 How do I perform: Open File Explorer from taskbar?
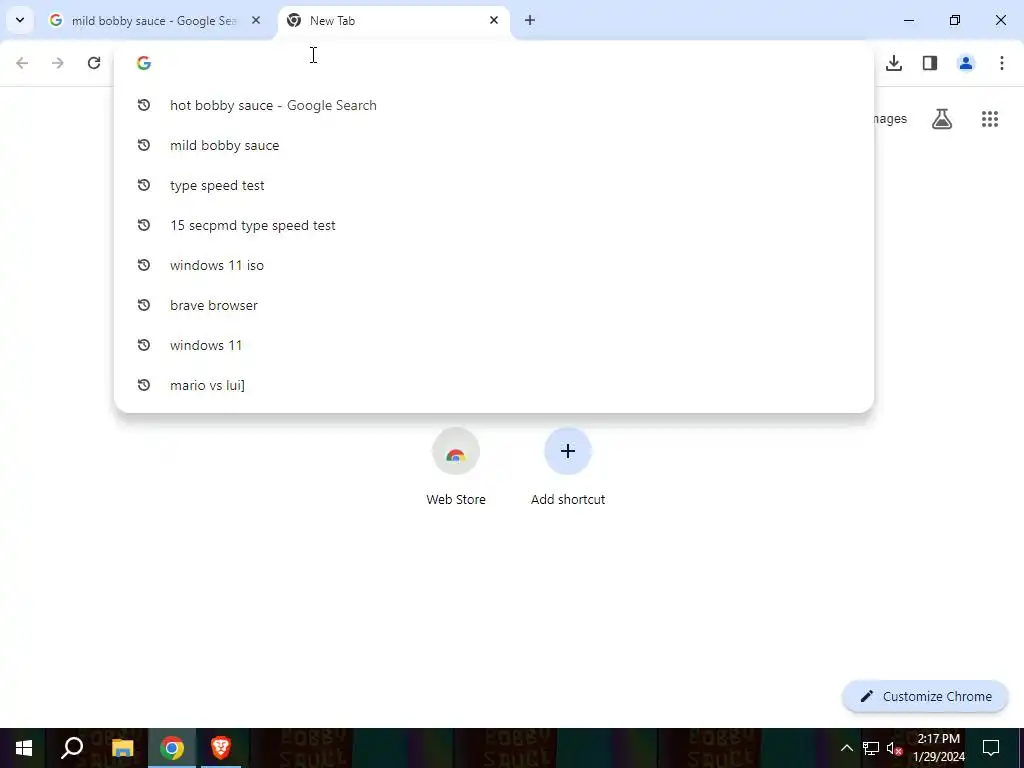coord(123,748)
